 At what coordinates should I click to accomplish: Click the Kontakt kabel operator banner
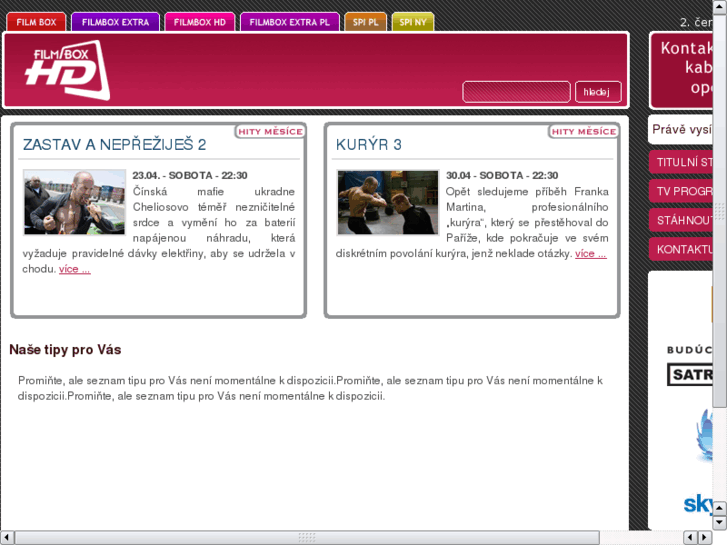(x=681, y=70)
